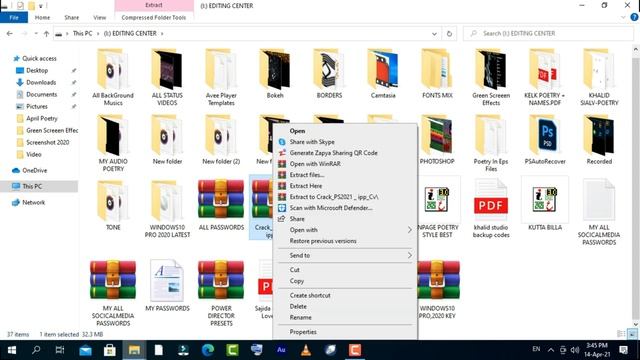640x360 pixels.
Task: Open the File ribbon tab
Action: 14,18
